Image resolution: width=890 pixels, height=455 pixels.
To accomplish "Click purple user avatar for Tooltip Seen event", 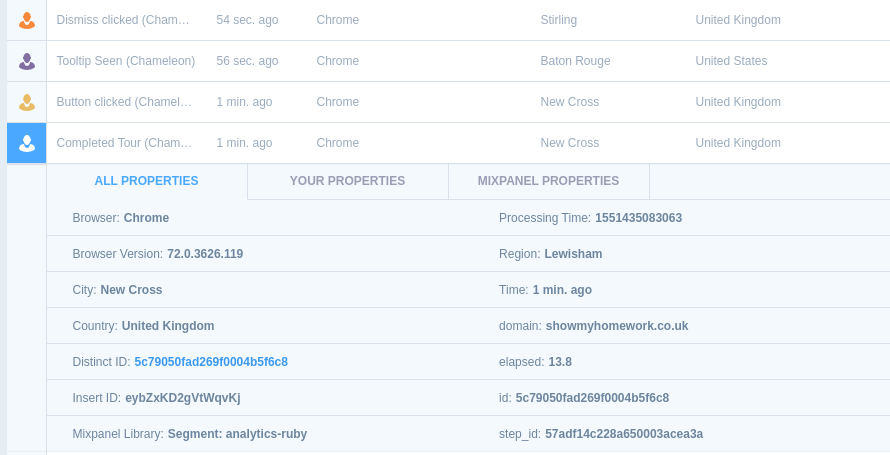I will click(27, 61).
